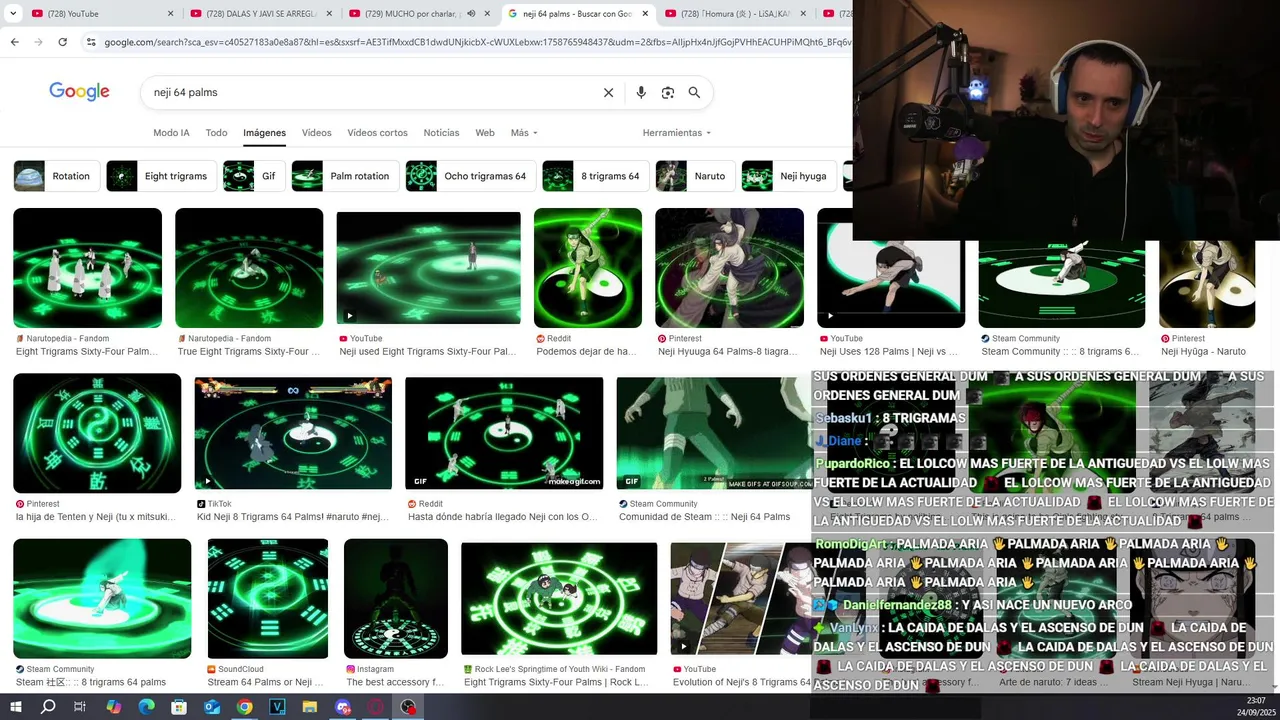
Task: Filter images by Ocho trigramas 64 chip
Action: click(470, 176)
